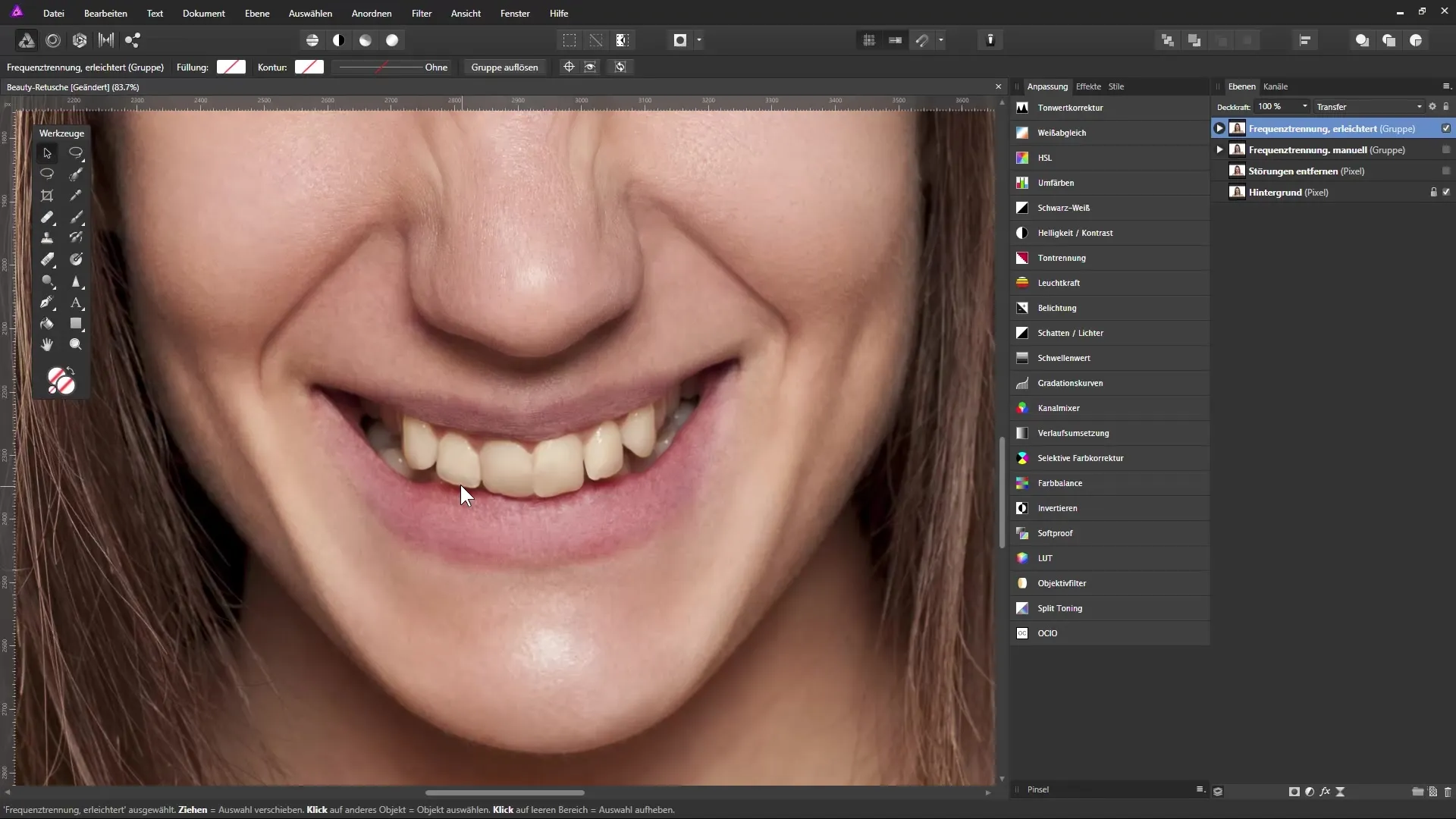Click the alignment options icon

(1305, 40)
